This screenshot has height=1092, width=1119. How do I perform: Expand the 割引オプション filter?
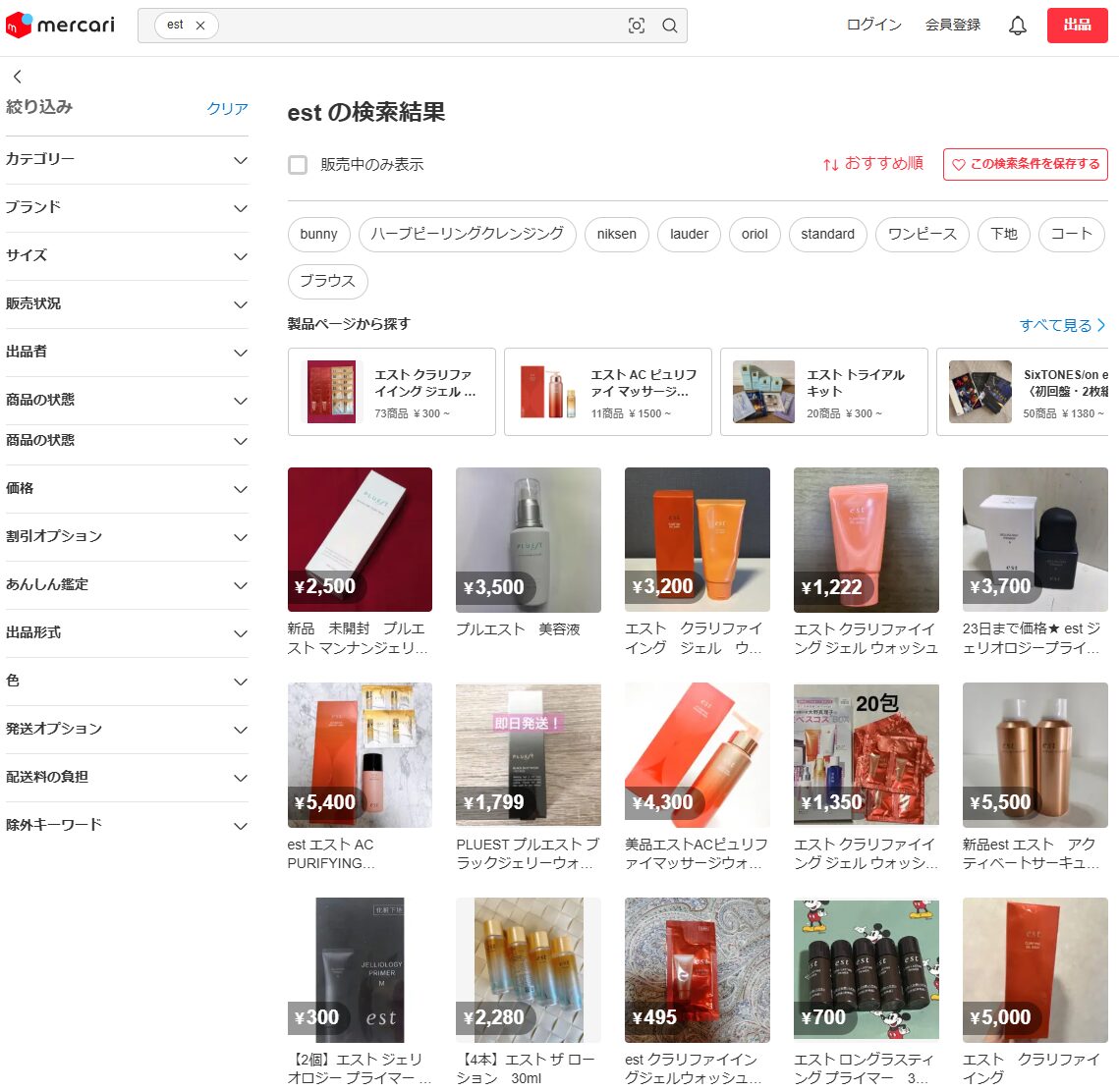[127, 537]
